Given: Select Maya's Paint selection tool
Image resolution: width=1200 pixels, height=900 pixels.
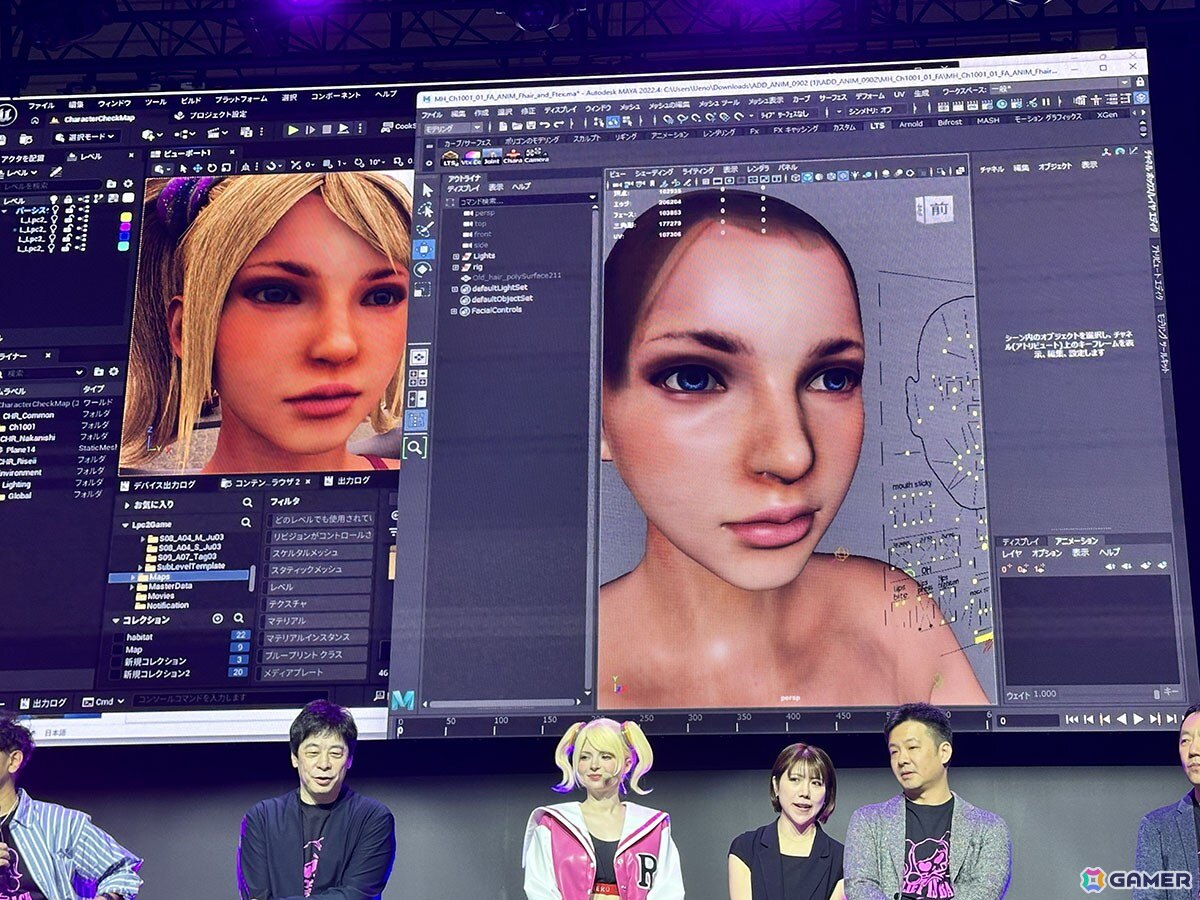Looking at the screenshot, I should 425,229.
